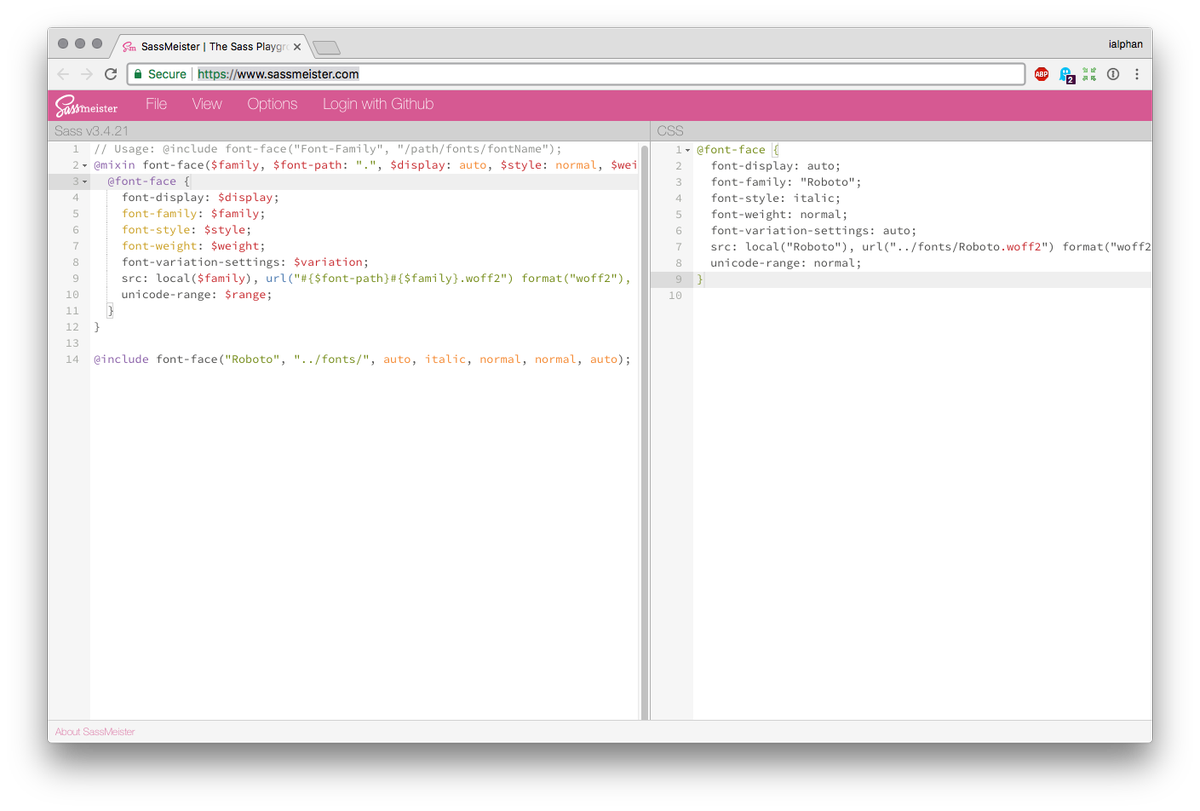The width and height of the screenshot is (1200, 811).
Task: Click 'font-style: italic;' in CSS output
Action: (776, 198)
